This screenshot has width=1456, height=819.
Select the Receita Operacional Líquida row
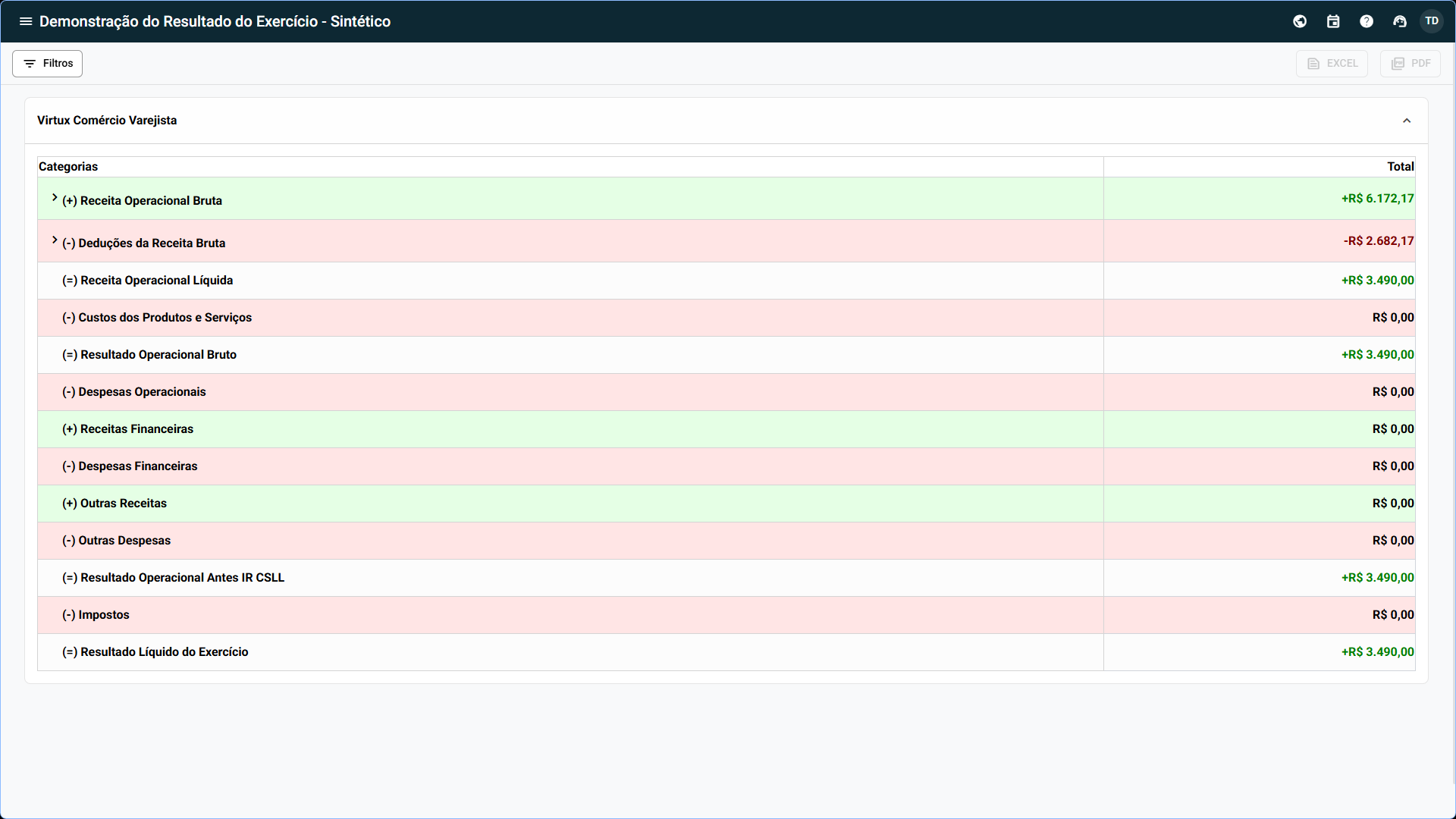point(148,281)
